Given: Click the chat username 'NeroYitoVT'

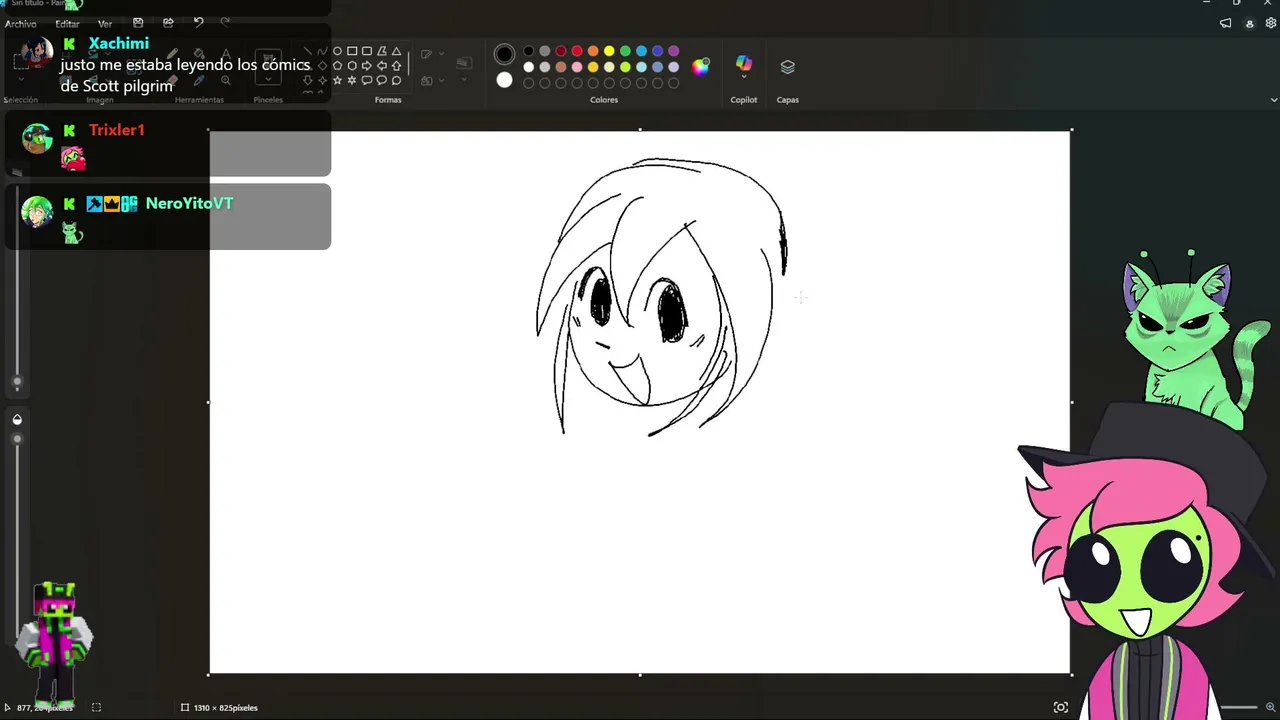Looking at the screenshot, I should (189, 203).
